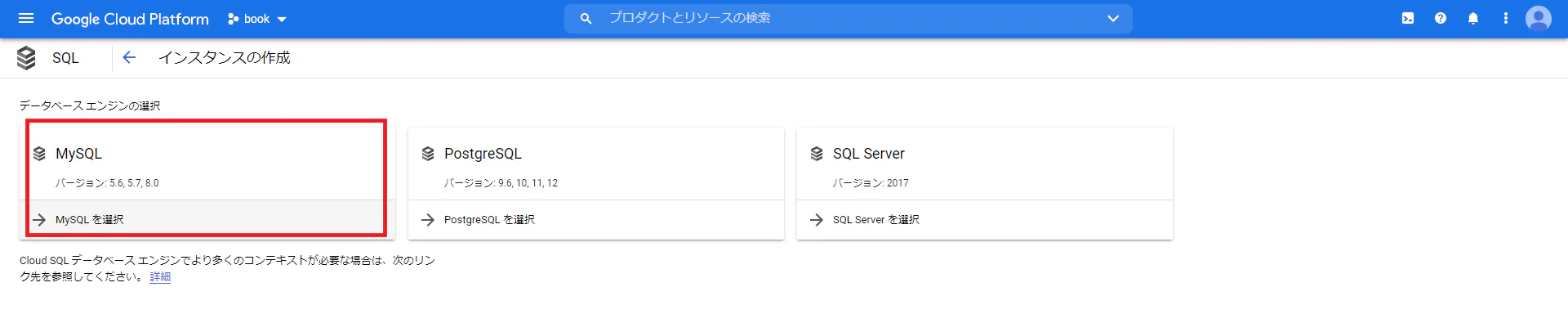Click PostgreSQL versions 9.6, 10, 11, 12 text
This screenshot has height=314, width=1568.
coord(501,183)
